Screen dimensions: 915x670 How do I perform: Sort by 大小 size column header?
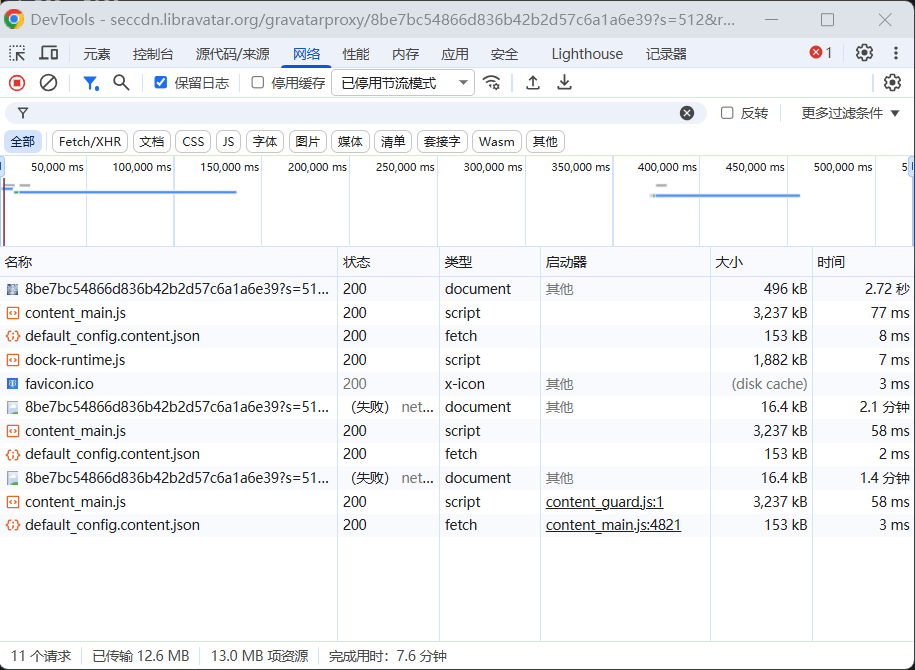(762, 262)
